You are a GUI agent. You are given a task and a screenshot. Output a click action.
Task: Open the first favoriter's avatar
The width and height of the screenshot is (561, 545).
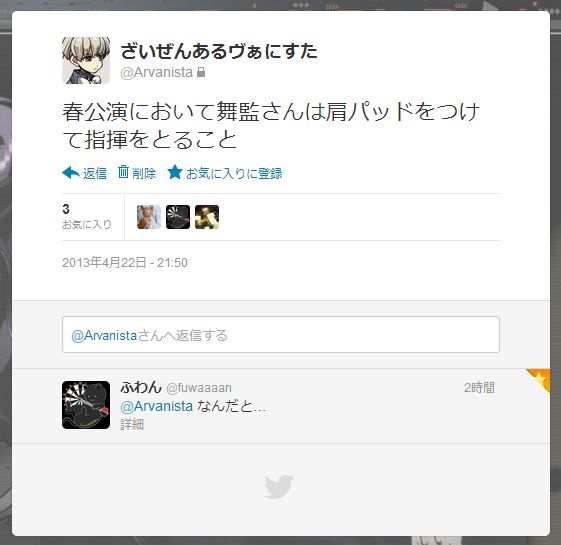click(x=149, y=217)
